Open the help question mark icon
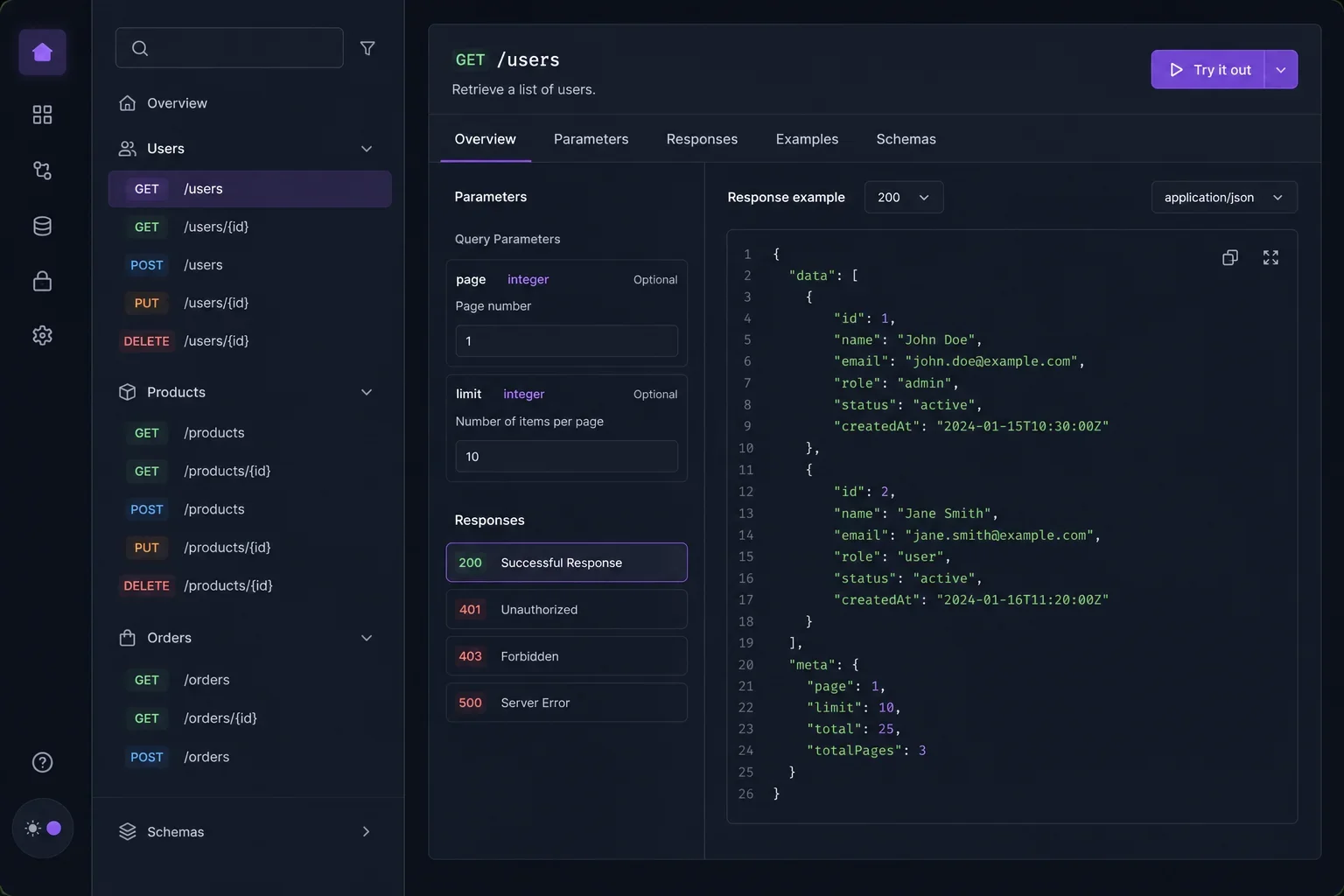This screenshot has width=1344, height=896. pos(42,762)
